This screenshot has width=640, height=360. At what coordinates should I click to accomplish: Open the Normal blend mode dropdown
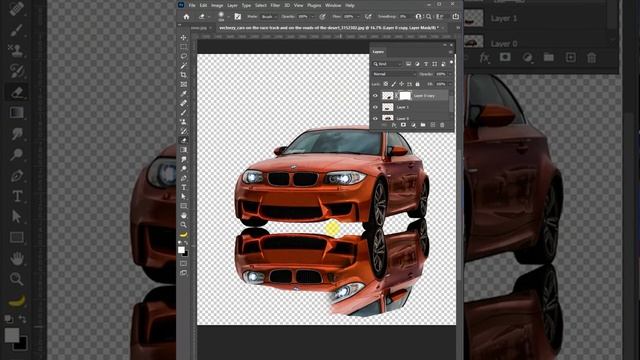395,74
